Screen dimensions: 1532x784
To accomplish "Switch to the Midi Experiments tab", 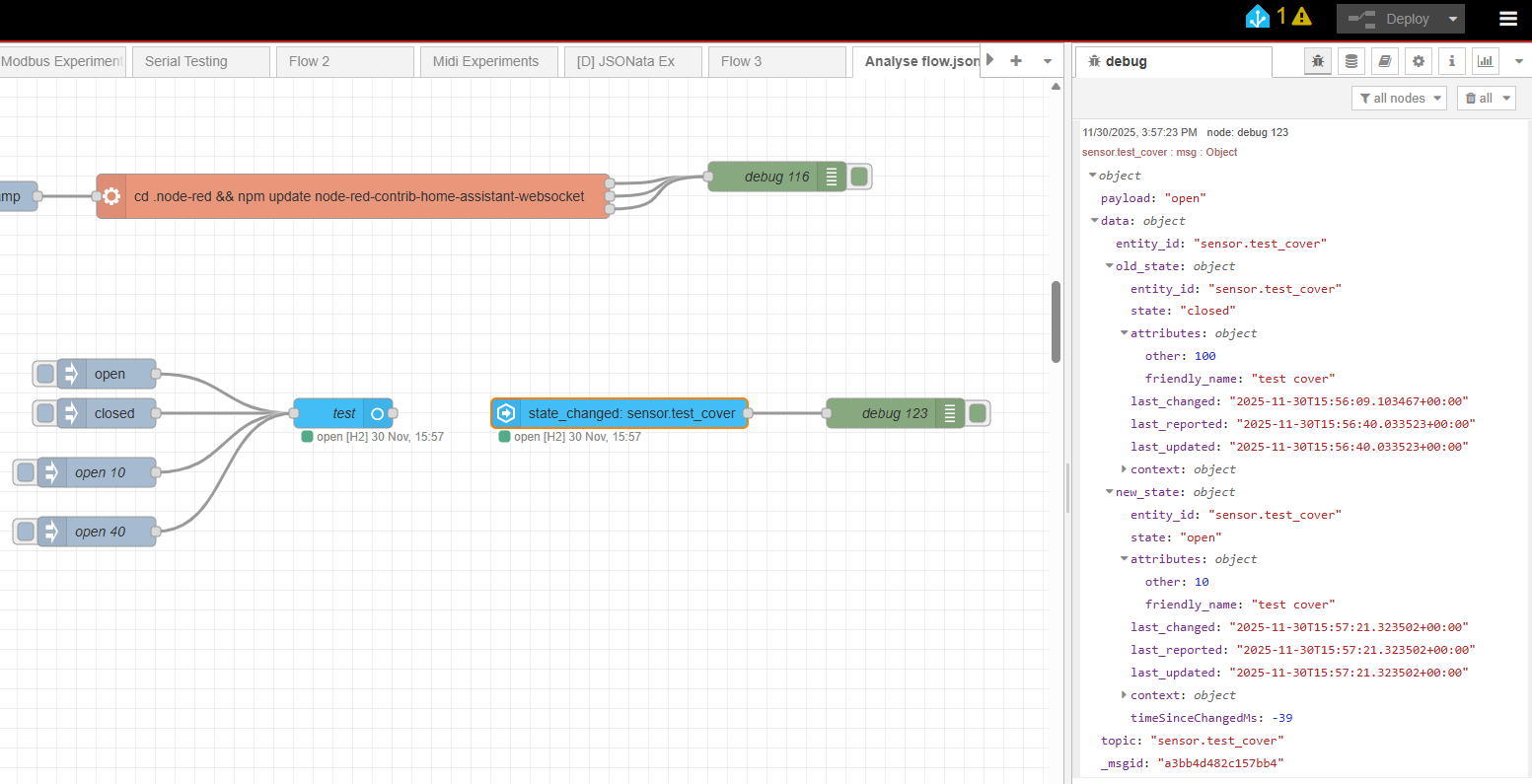I will click(486, 61).
